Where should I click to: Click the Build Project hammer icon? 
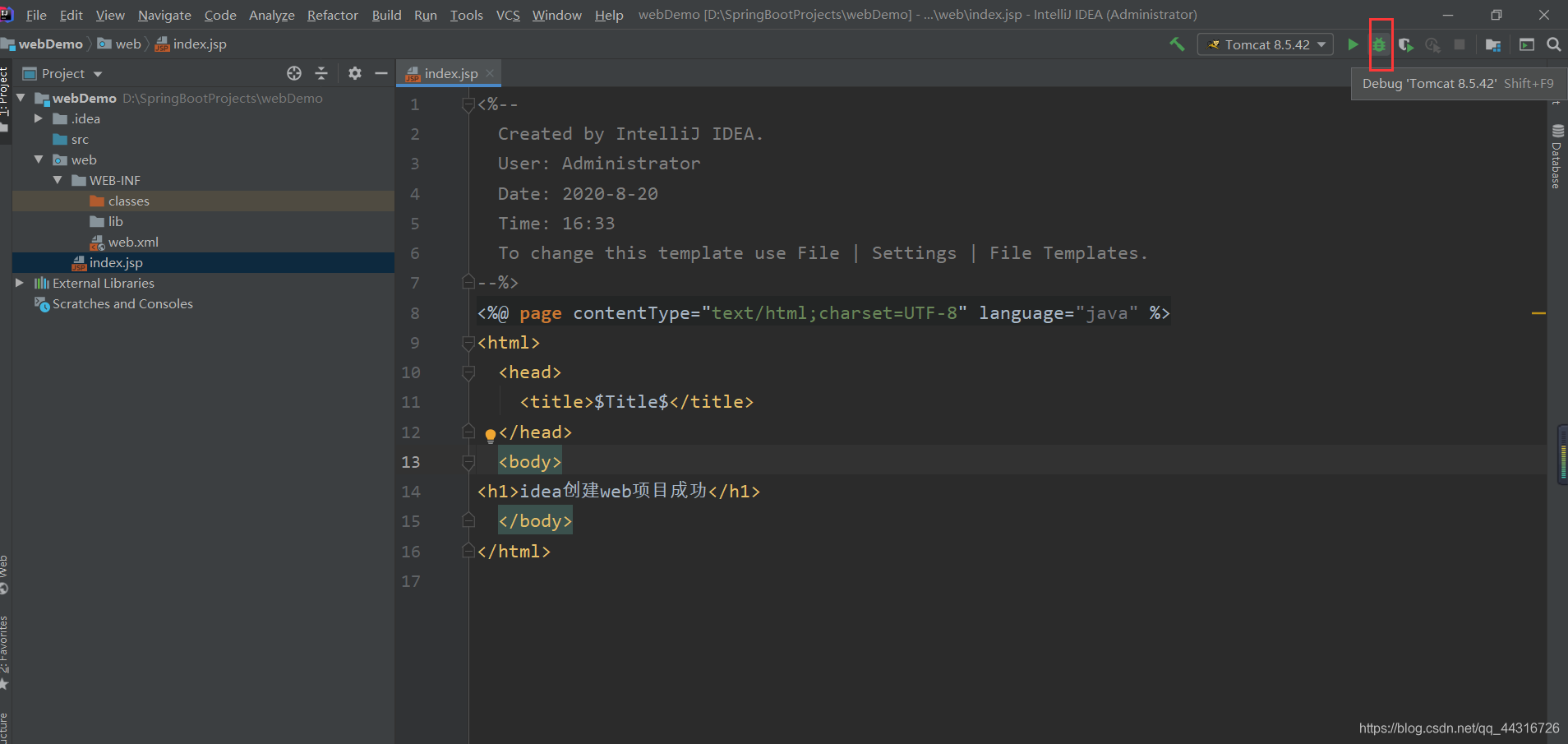(1177, 44)
